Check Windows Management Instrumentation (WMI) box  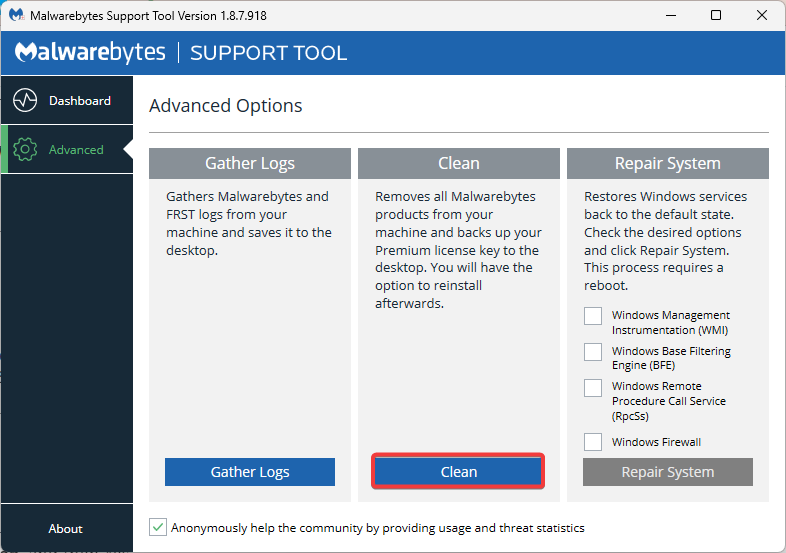(593, 316)
